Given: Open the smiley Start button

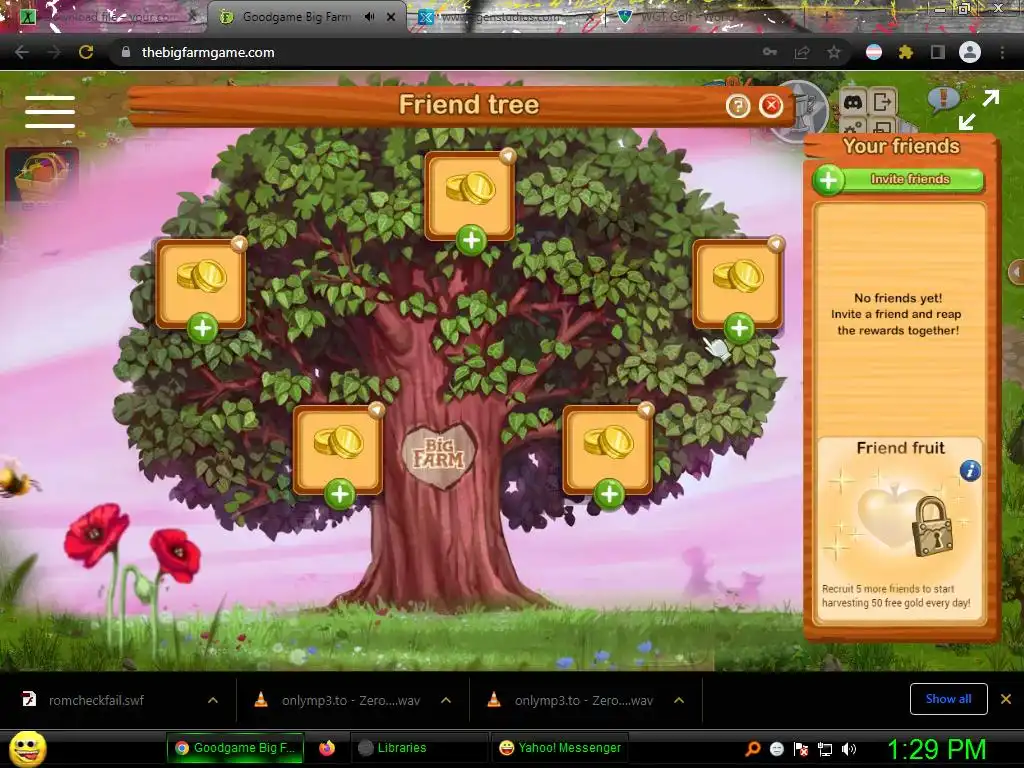Looking at the screenshot, I should pyautogui.click(x=28, y=748).
